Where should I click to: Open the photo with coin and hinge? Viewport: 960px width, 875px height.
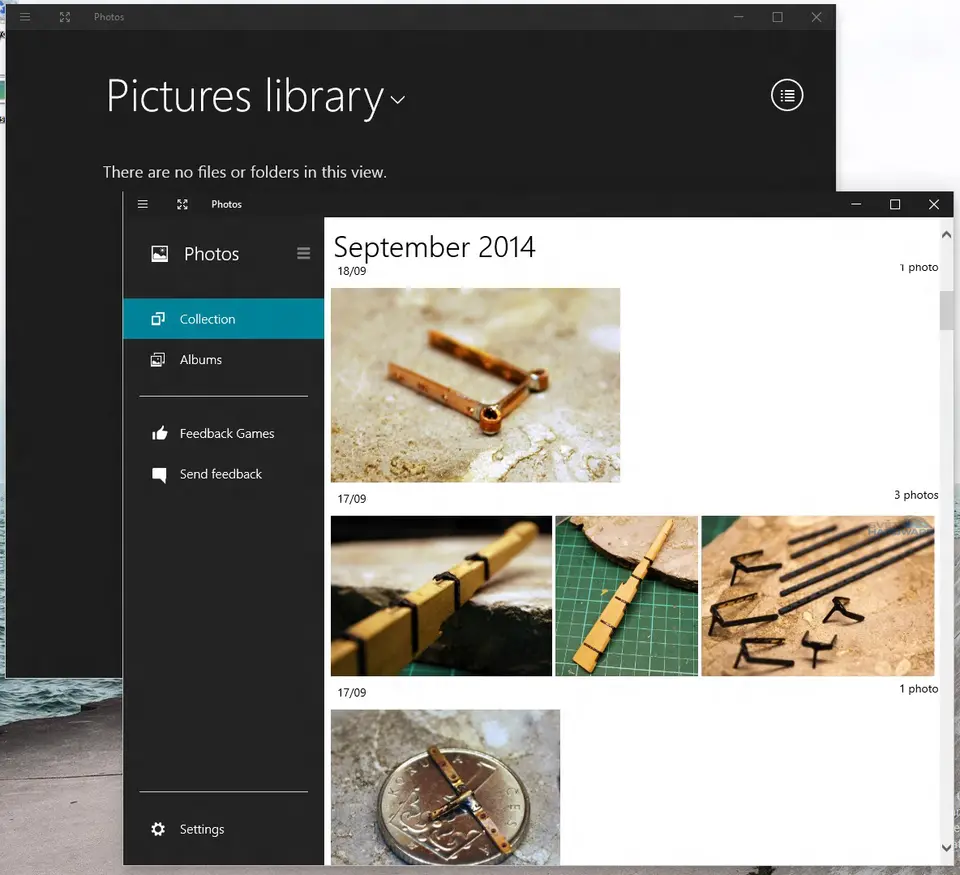(445, 787)
